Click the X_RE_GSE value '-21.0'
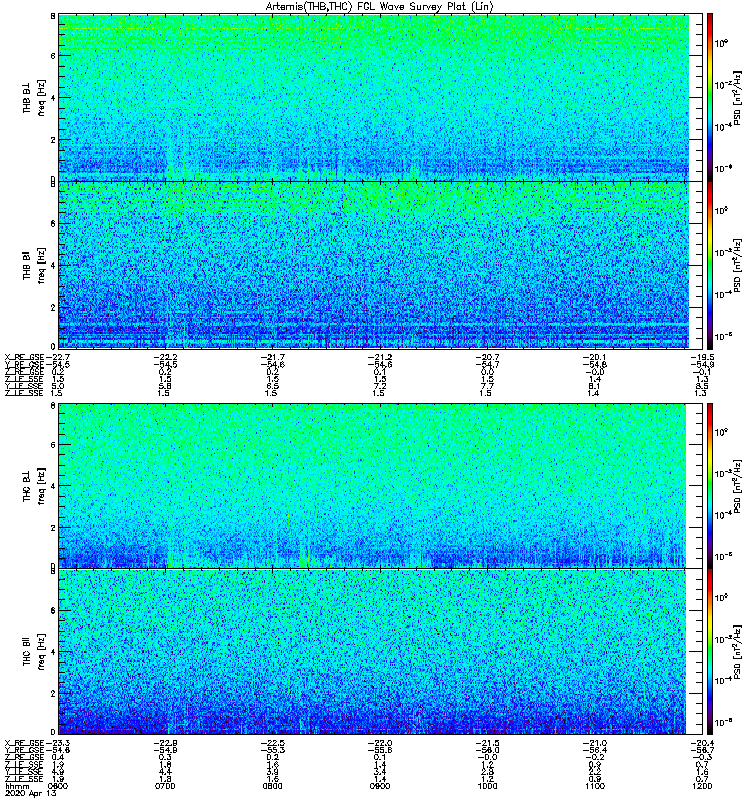 595,743
